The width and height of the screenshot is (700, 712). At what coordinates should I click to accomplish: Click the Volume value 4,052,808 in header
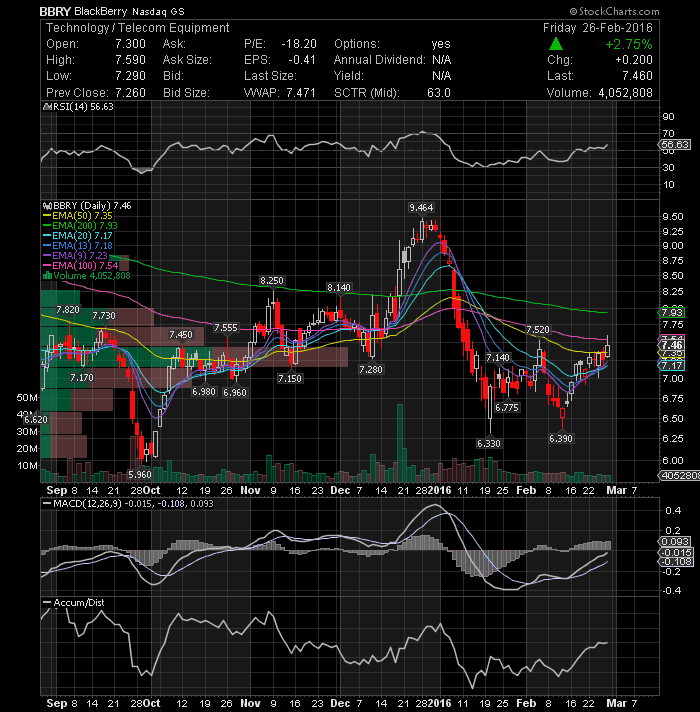[625, 93]
